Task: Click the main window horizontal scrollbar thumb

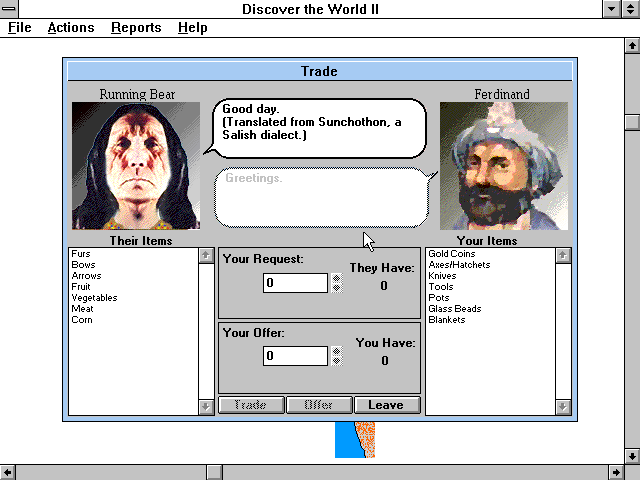Action: 214,472
